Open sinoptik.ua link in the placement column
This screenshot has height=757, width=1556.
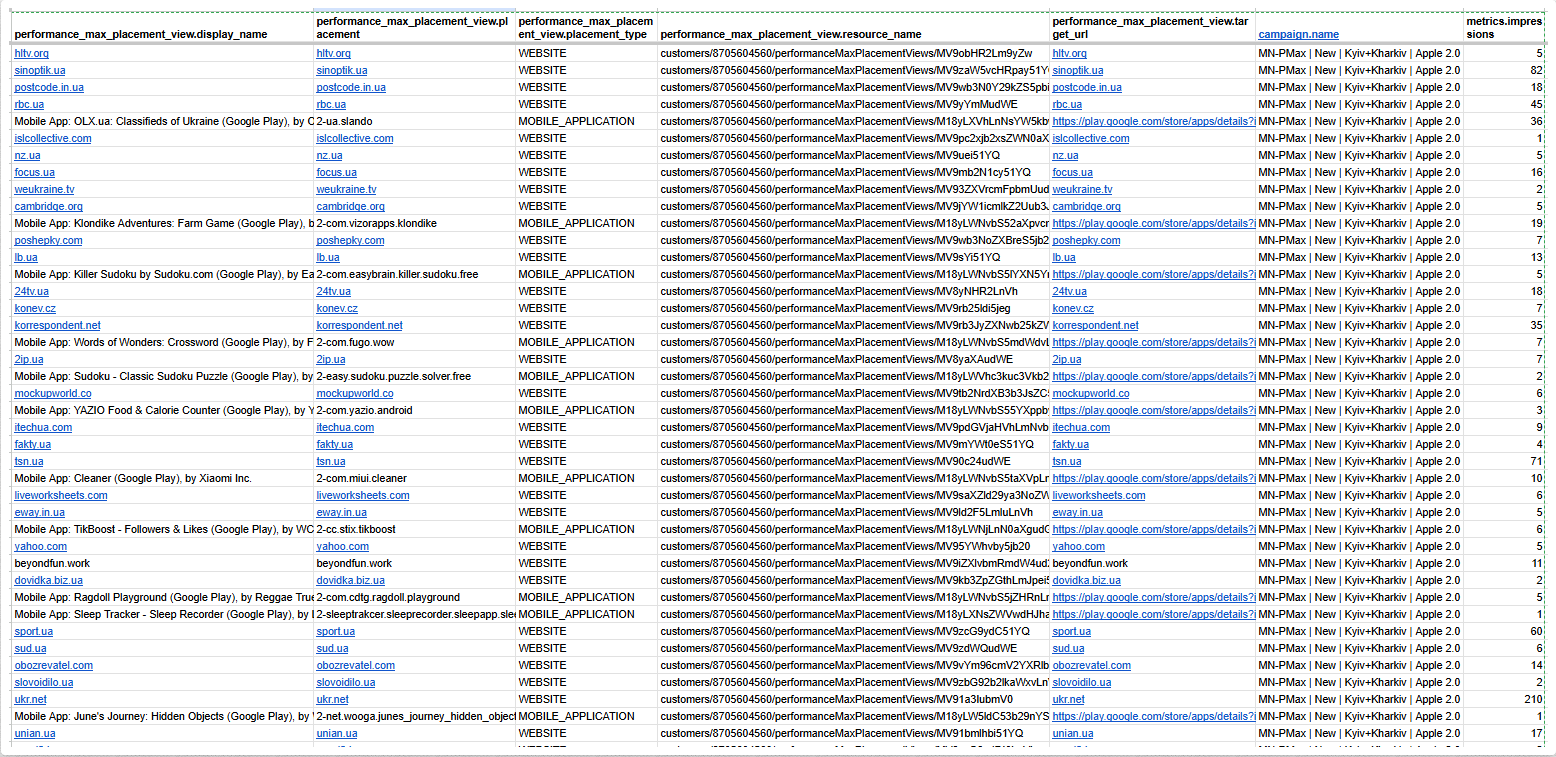[x=342, y=70]
